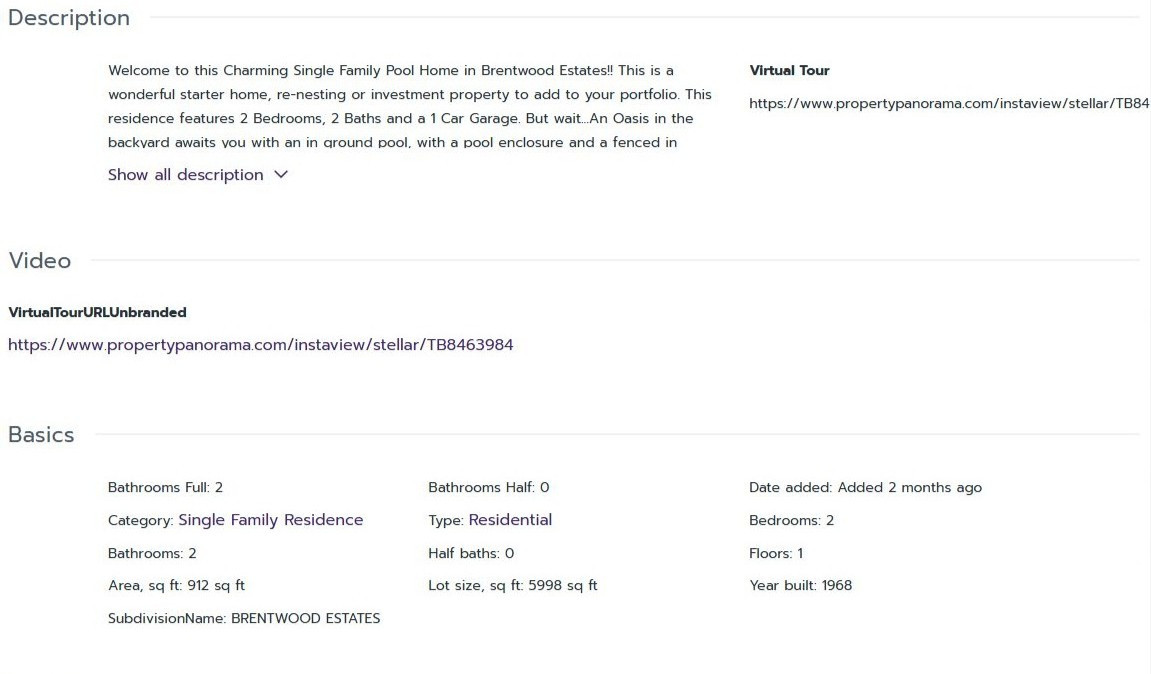Click the bold Virtual Tour label
This screenshot has height=674, width=1151.
click(x=789, y=71)
